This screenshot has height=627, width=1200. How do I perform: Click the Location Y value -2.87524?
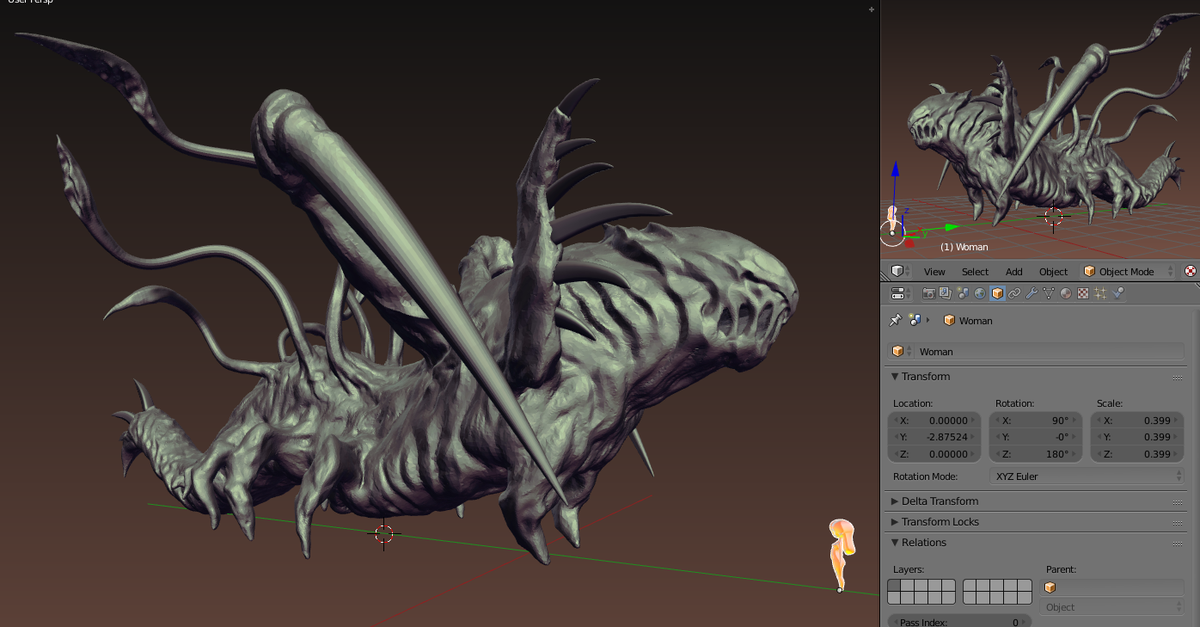(x=935, y=437)
